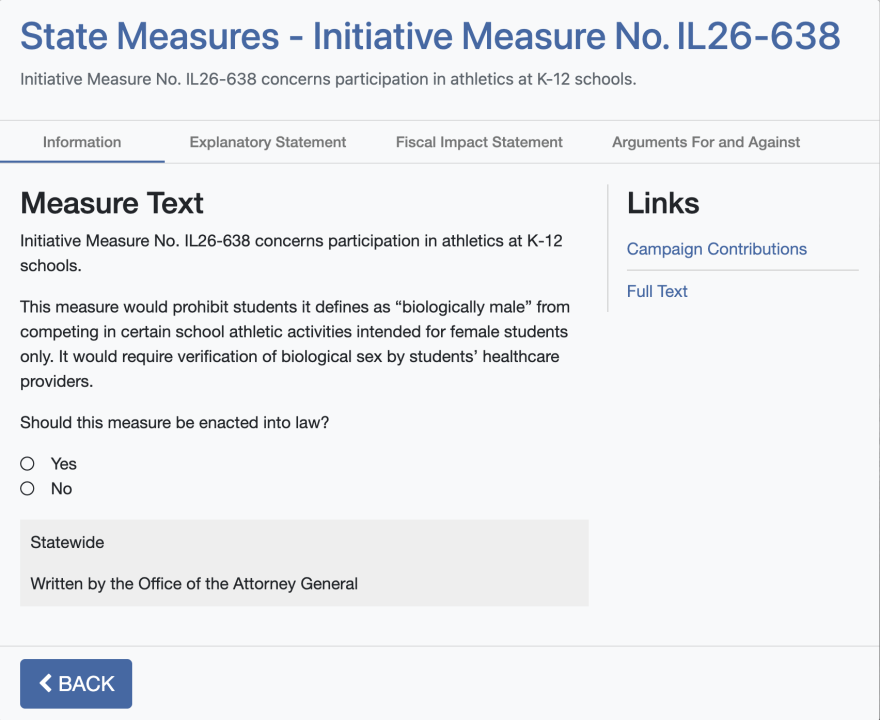Click the Measure Text heading
Screen dimensions: 880x720
tap(112, 203)
